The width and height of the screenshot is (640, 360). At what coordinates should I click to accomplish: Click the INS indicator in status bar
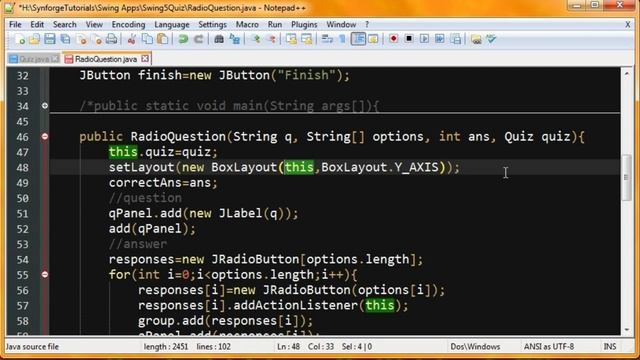pos(610,347)
